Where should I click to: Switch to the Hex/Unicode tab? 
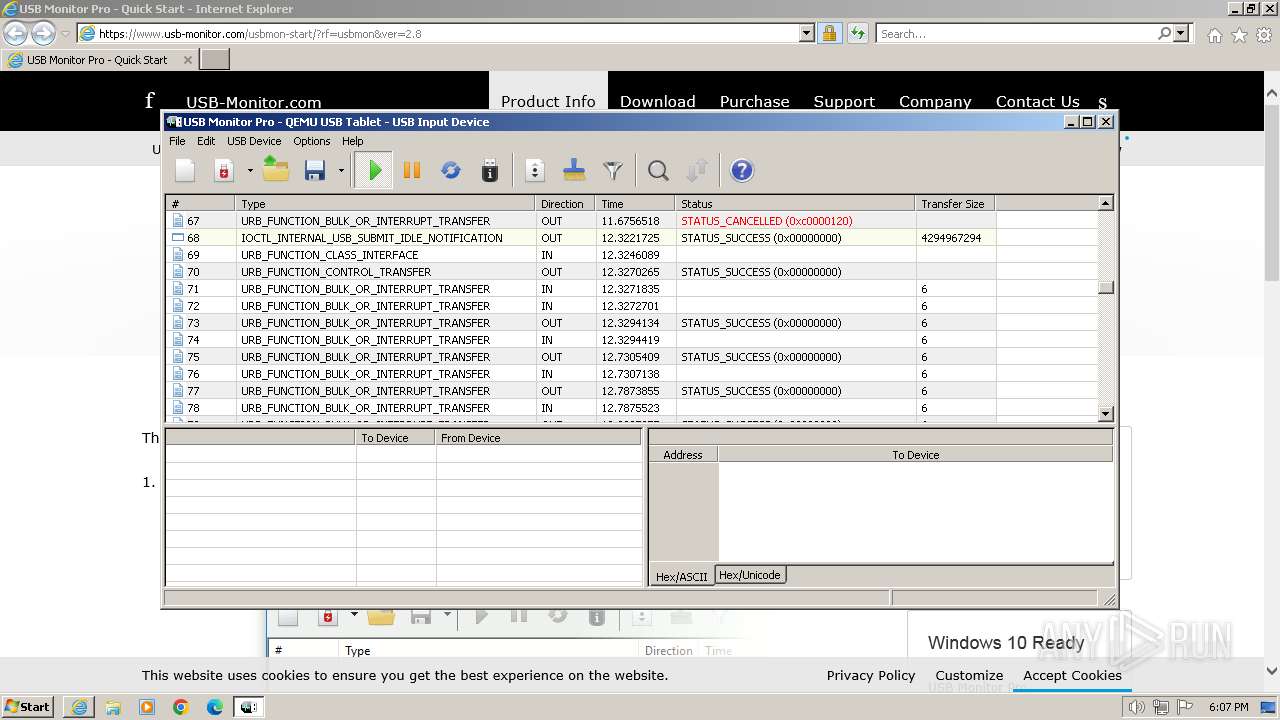pos(750,575)
